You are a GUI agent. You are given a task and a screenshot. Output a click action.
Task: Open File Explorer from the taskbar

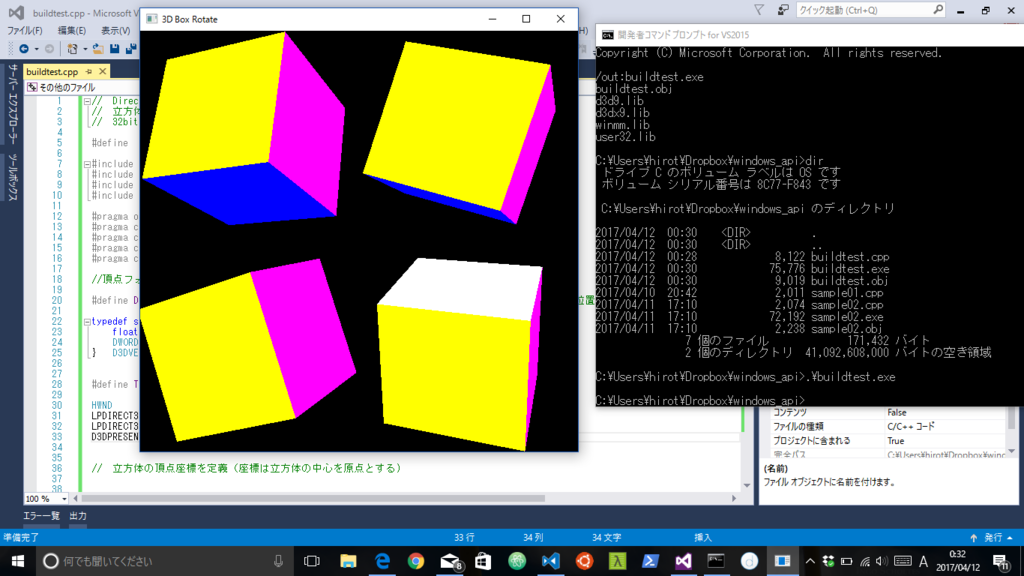click(348, 561)
